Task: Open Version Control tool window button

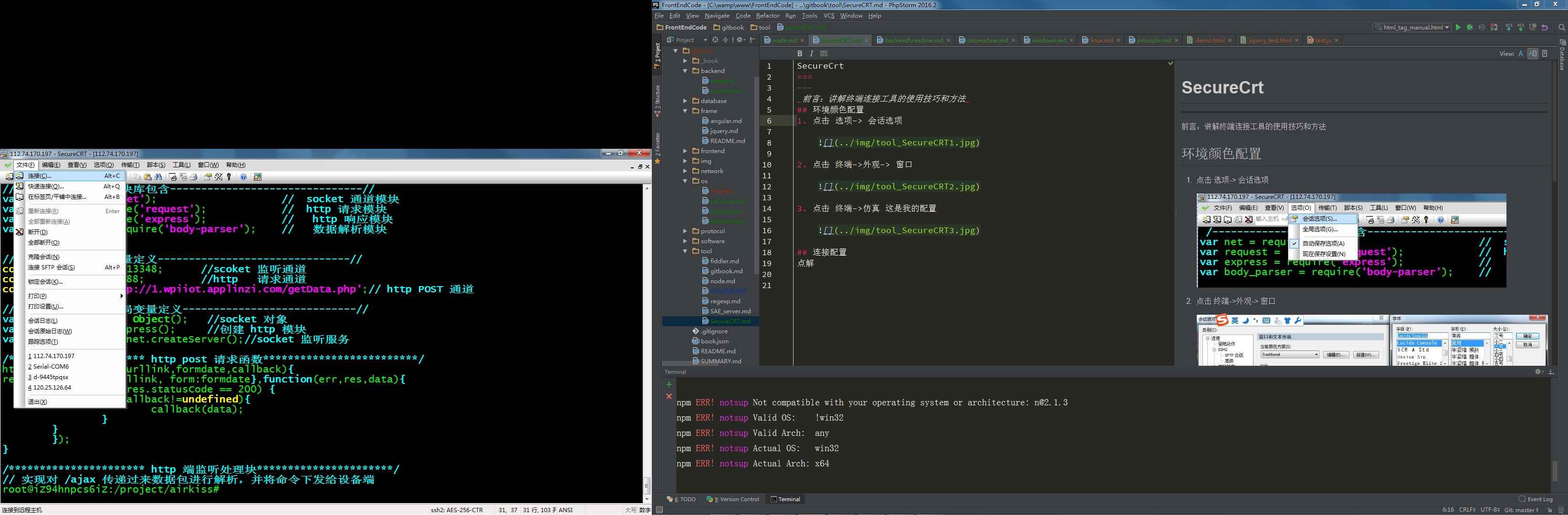Action: 733,499
